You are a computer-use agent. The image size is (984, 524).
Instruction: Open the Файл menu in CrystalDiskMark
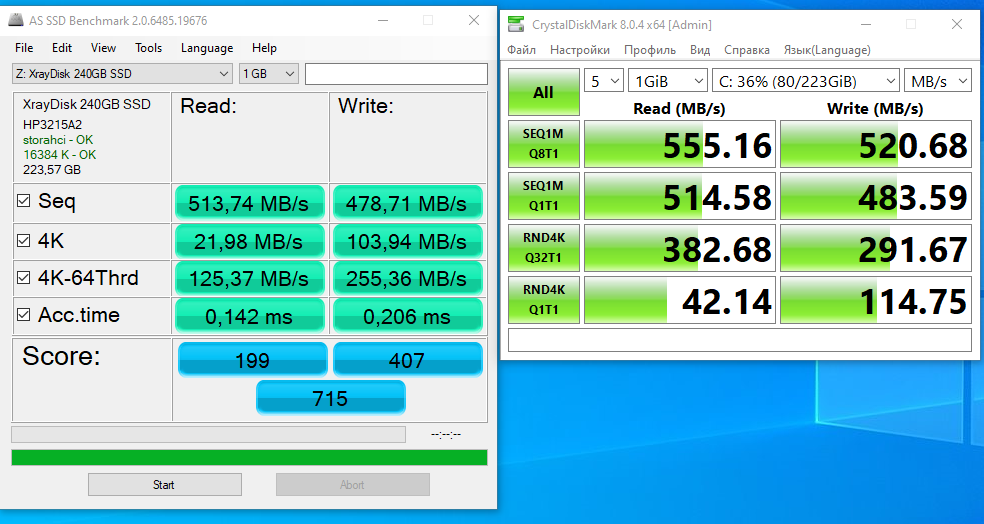(521, 50)
